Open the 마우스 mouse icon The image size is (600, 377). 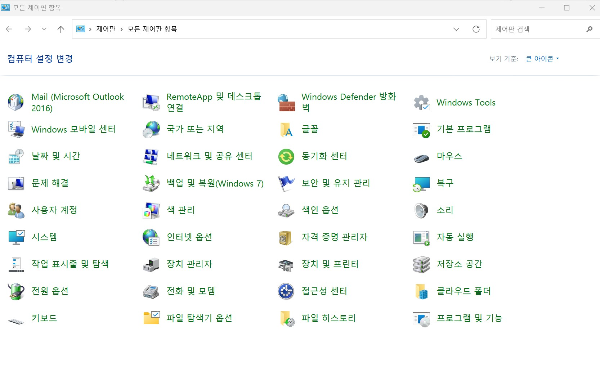pyautogui.click(x=421, y=157)
